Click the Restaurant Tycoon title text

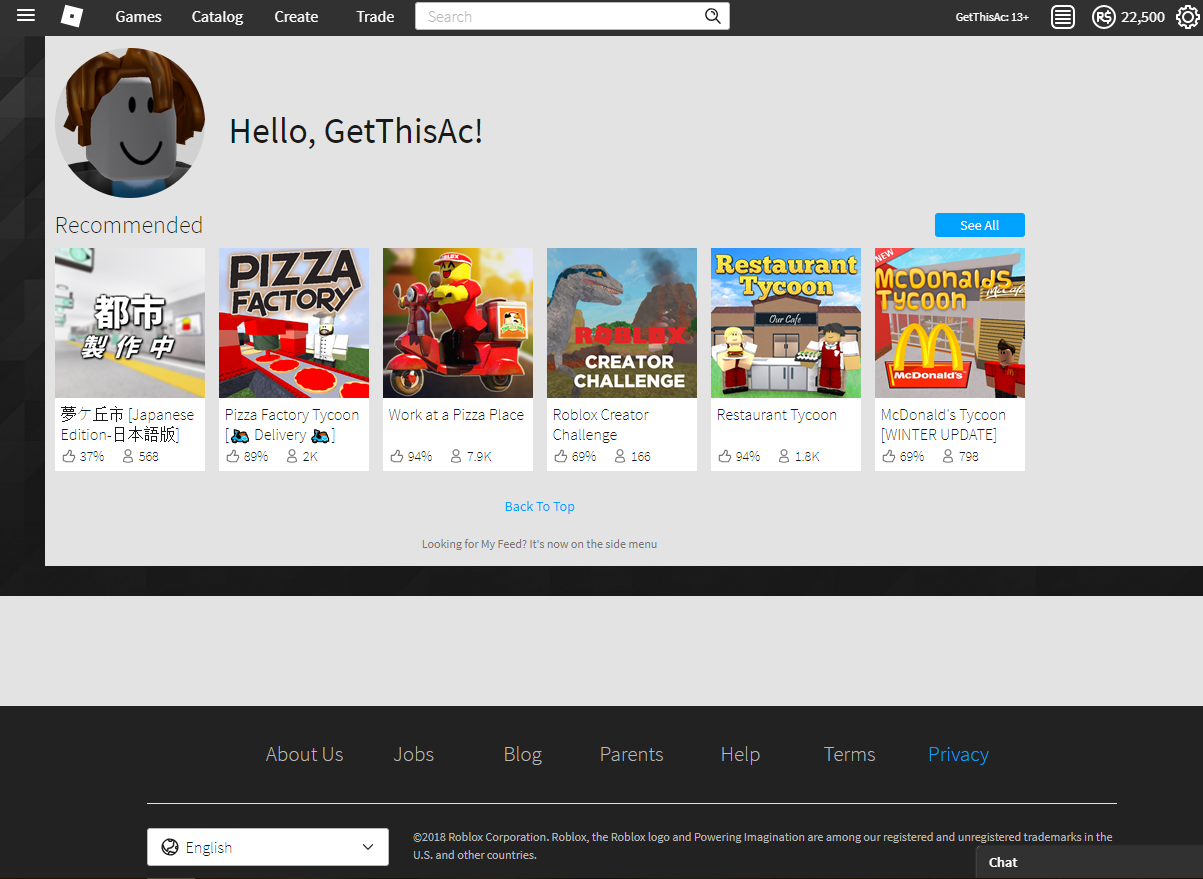click(x=777, y=414)
